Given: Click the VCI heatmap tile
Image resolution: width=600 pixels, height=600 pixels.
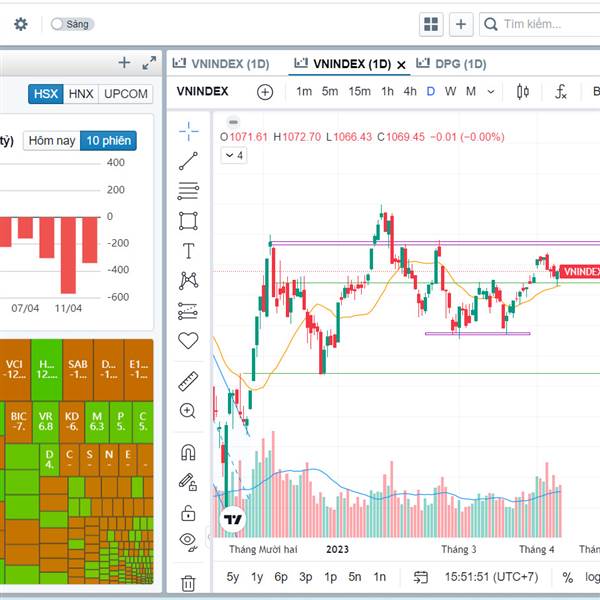Looking at the screenshot, I should pyautogui.click(x=15, y=370).
